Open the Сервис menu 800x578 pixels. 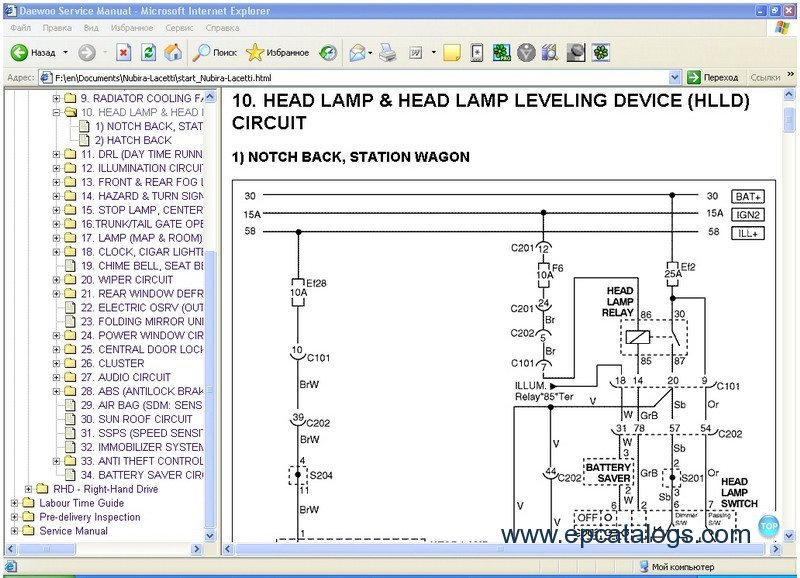tap(179, 28)
